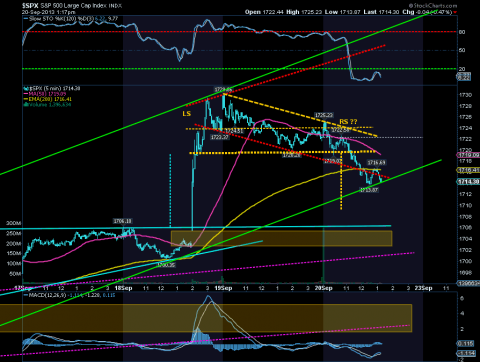
Task: Click the RS ?? annotation text
Action: coord(348,121)
